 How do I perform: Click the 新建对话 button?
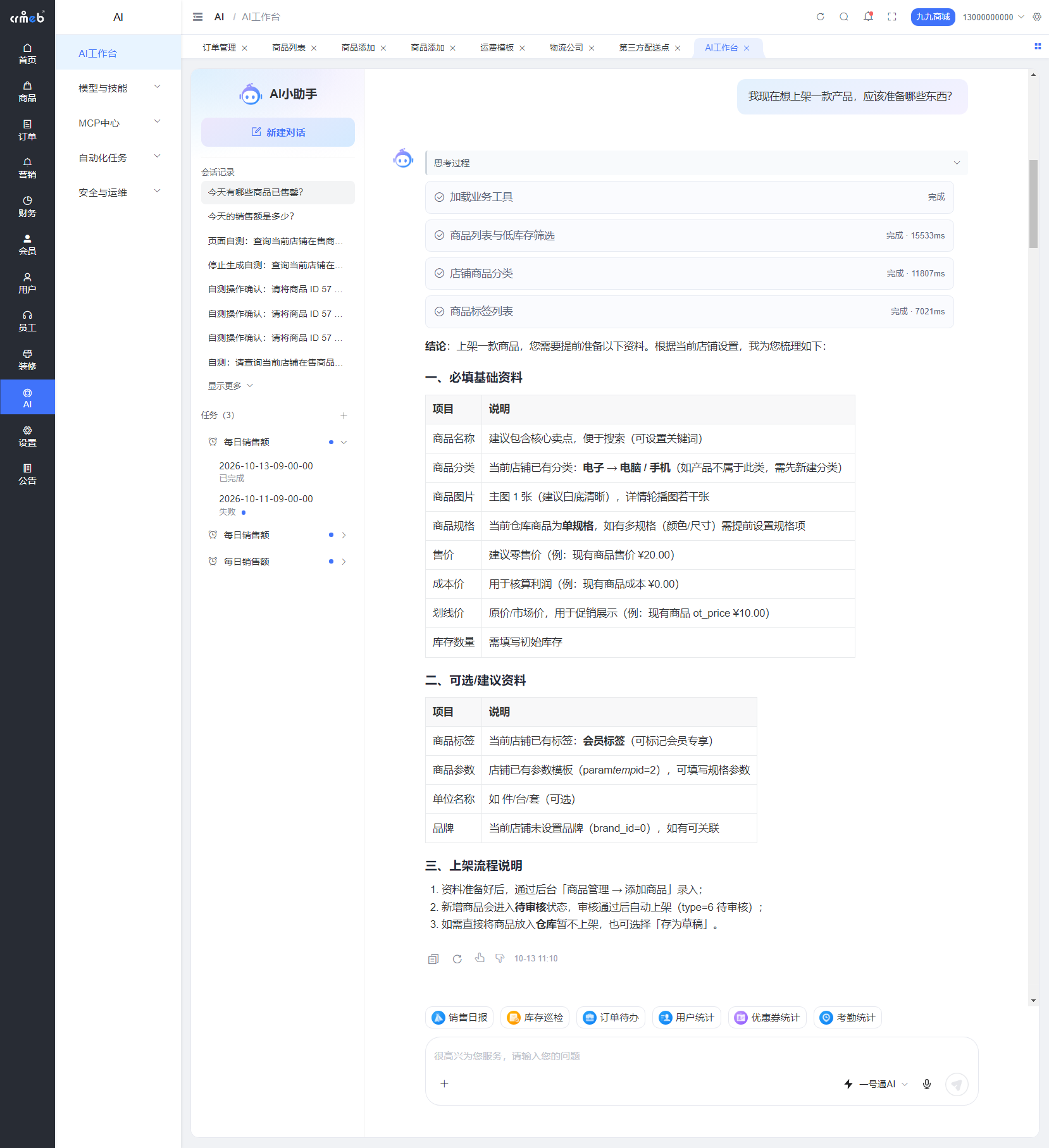pyautogui.click(x=278, y=132)
